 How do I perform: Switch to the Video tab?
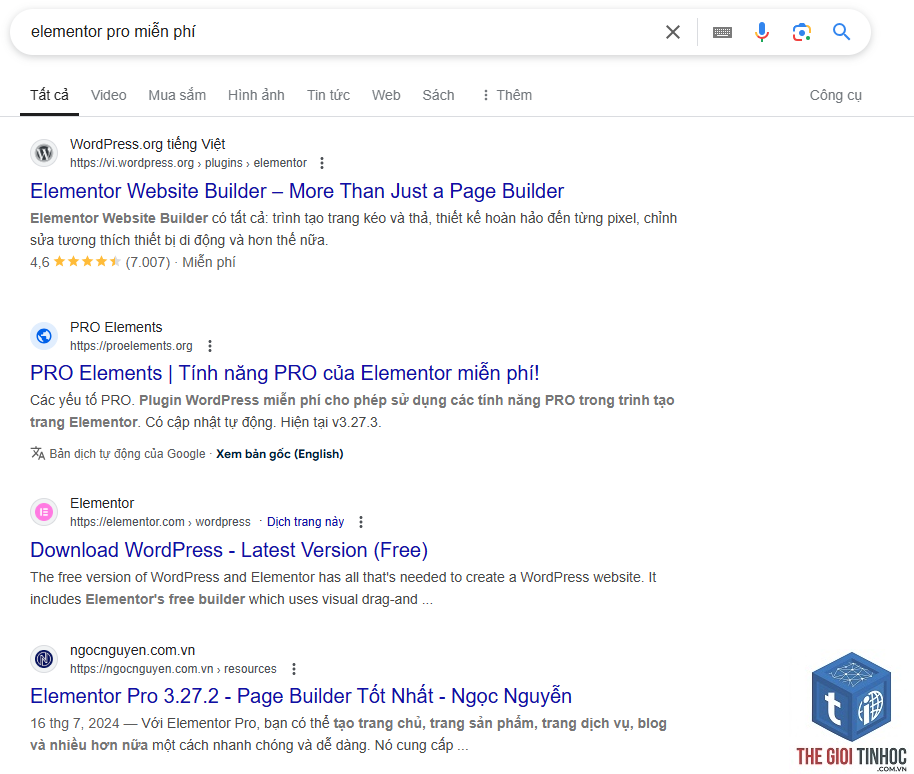pyautogui.click(x=108, y=95)
